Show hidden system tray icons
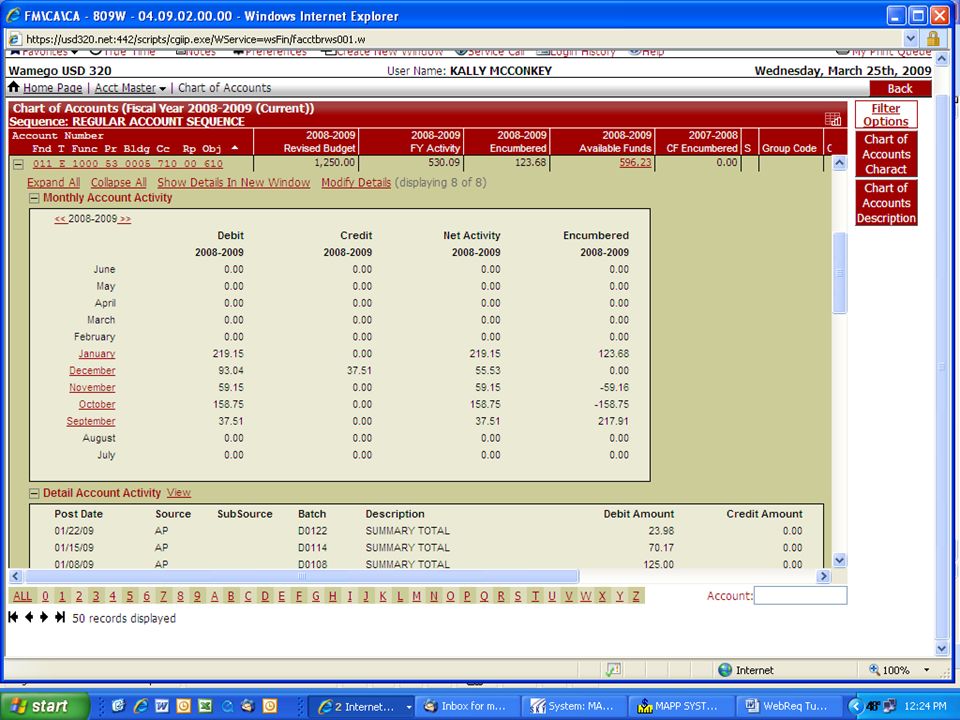The height and width of the screenshot is (720, 960). pyautogui.click(x=855, y=706)
